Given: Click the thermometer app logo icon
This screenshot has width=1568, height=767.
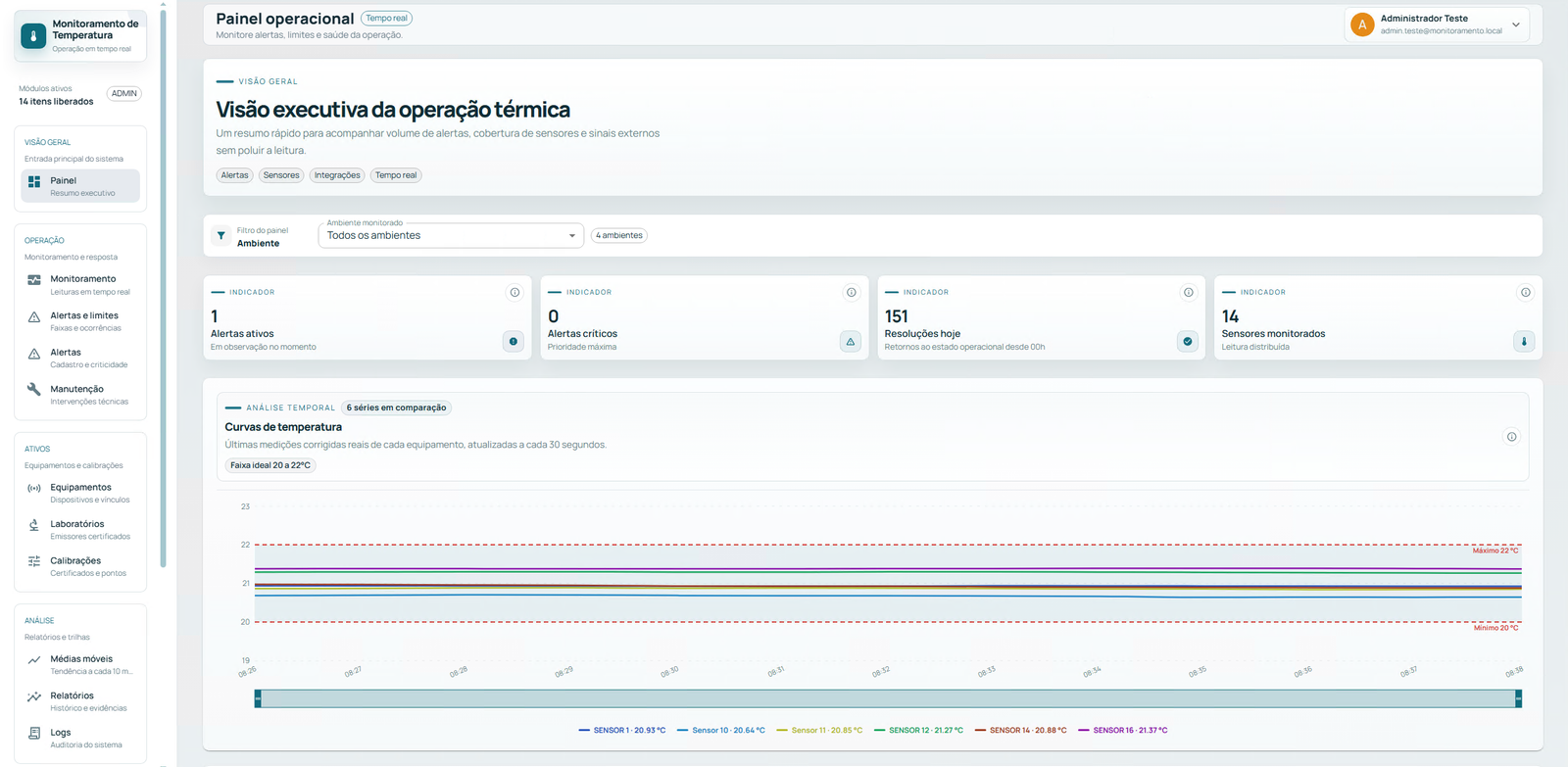Looking at the screenshot, I should 33,36.
